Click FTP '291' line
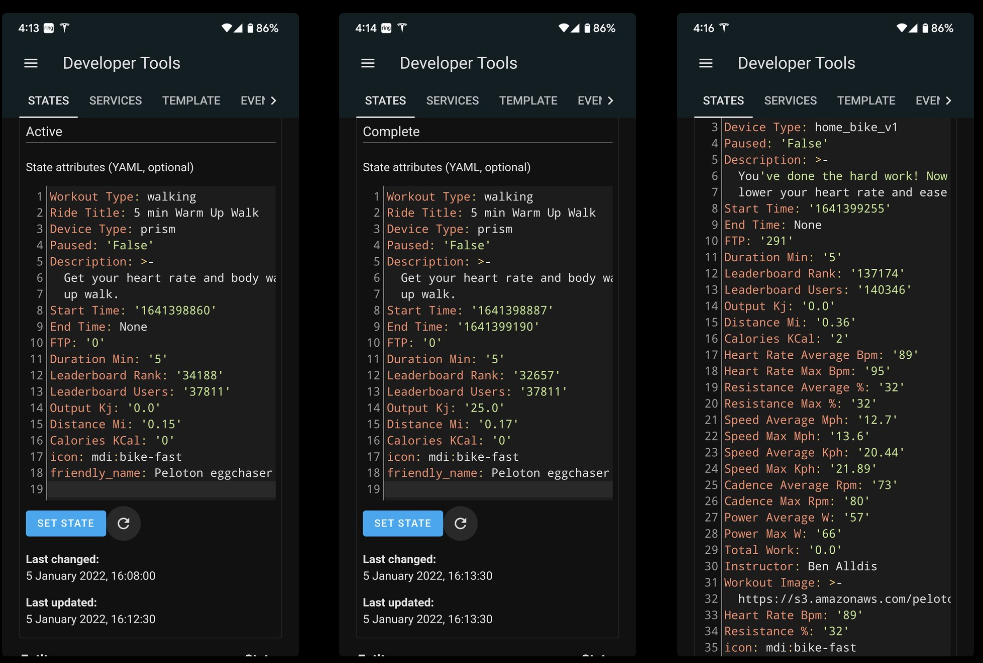This screenshot has width=983, height=663. (x=759, y=241)
